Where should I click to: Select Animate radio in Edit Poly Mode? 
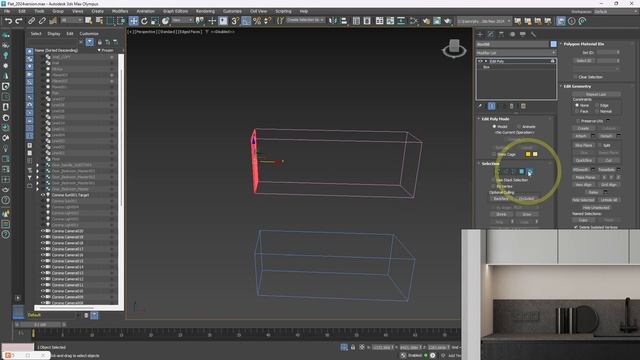tap(519, 127)
